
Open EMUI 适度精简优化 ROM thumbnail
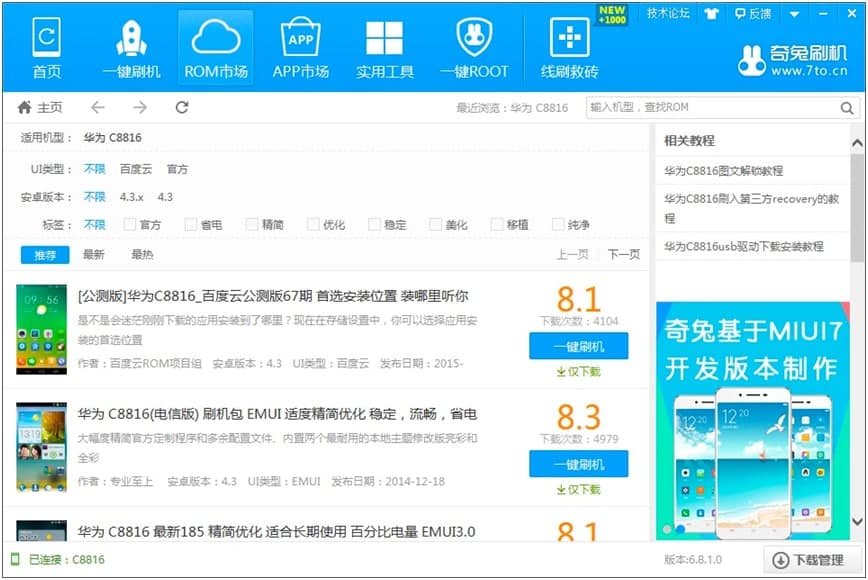point(42,447)
